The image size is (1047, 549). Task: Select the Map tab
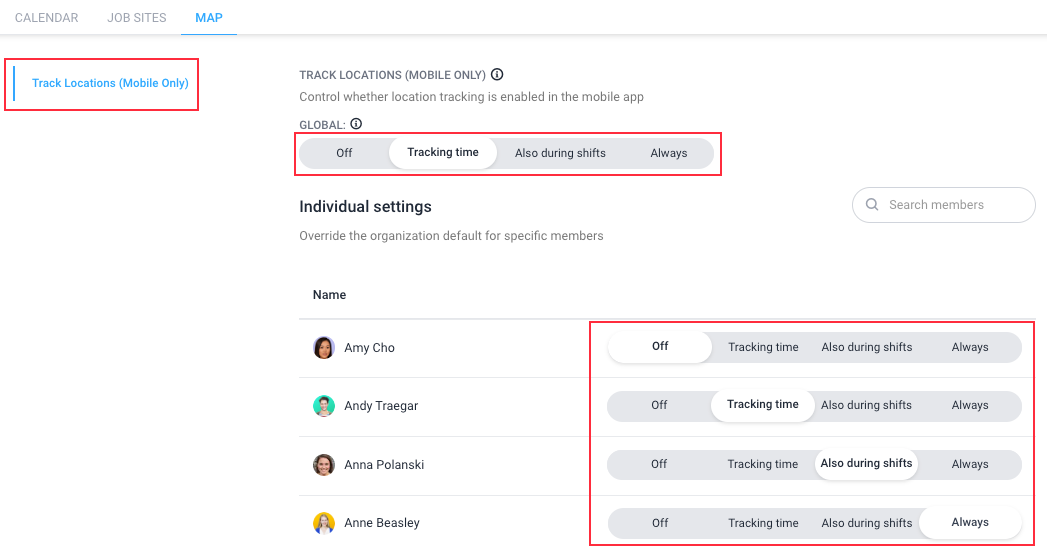(x=209, y=18)
